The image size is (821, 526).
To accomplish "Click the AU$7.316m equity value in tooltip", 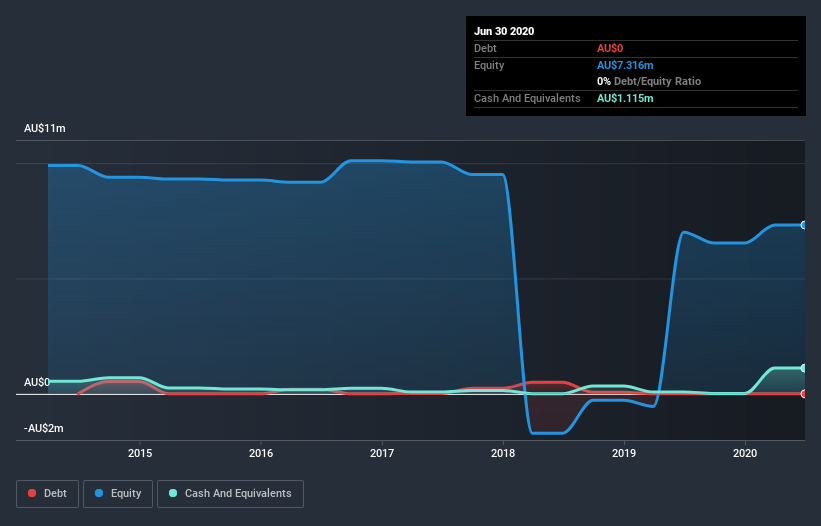I will point(625,65).
